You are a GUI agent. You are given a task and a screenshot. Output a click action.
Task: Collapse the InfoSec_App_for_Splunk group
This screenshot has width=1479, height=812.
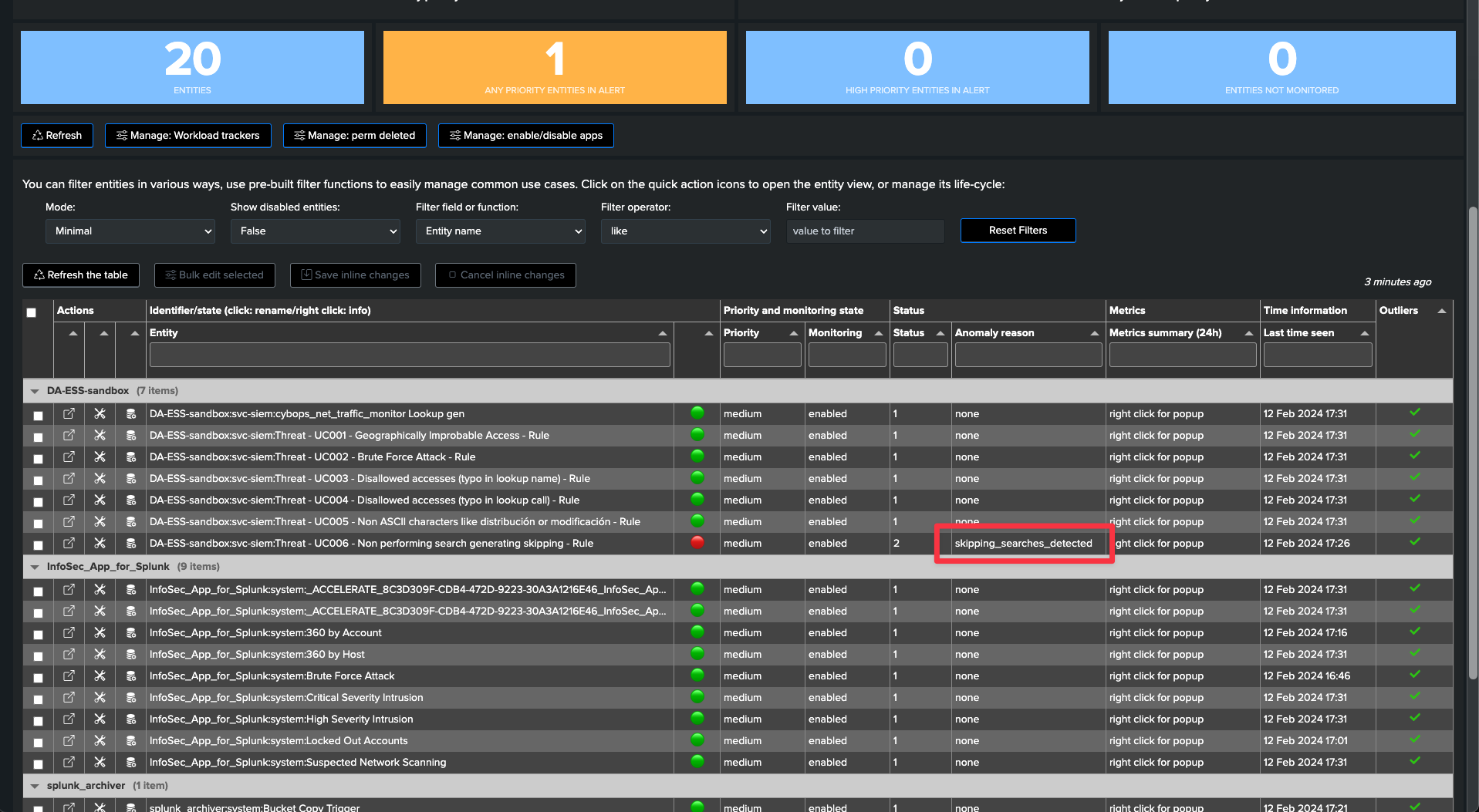35,567
